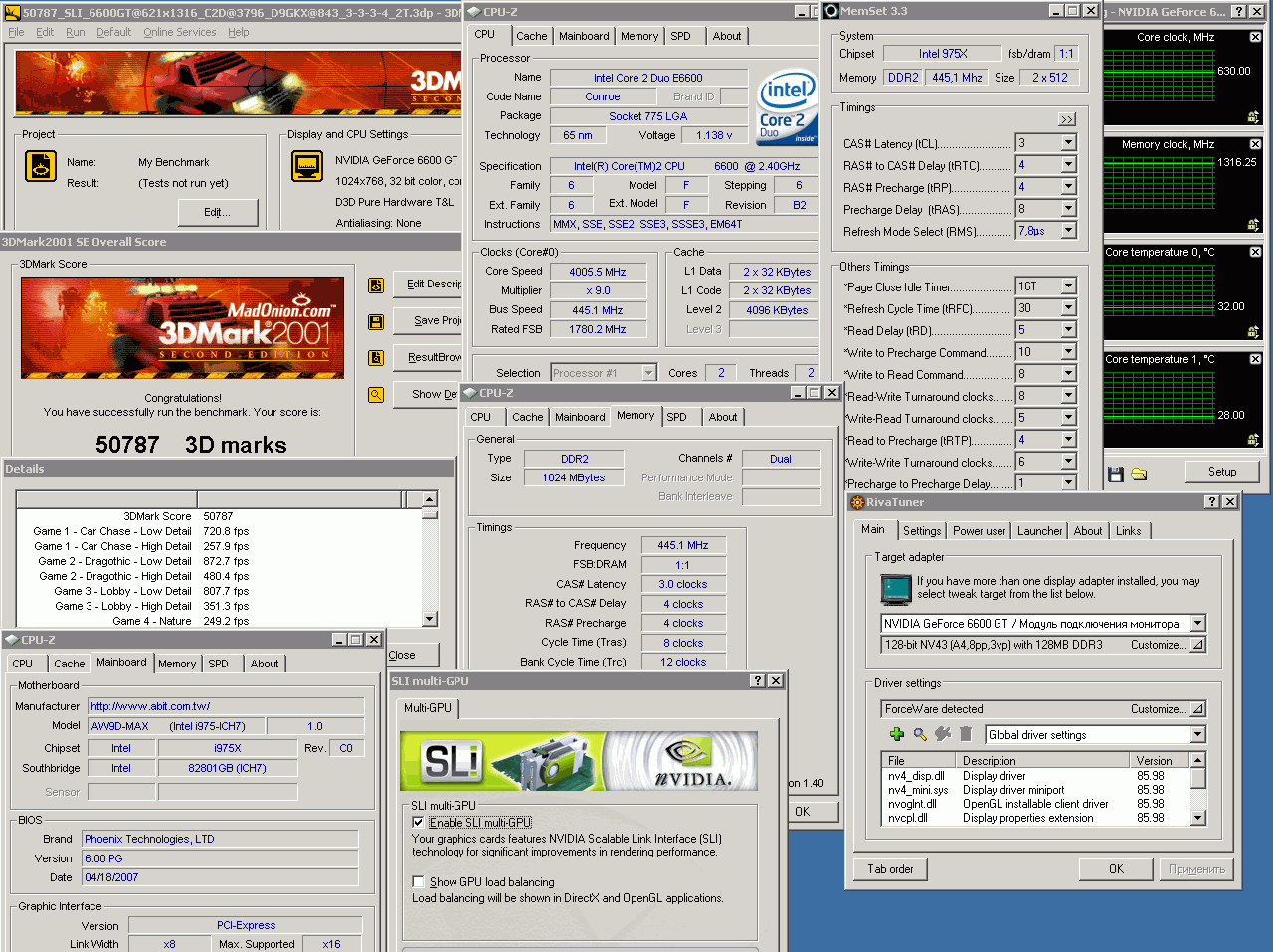This screenshot has width=1273, height=952.
Task: Click the save floppy icon in hardware monitor
Action: pyautogui.click(x=1116, y=474)
